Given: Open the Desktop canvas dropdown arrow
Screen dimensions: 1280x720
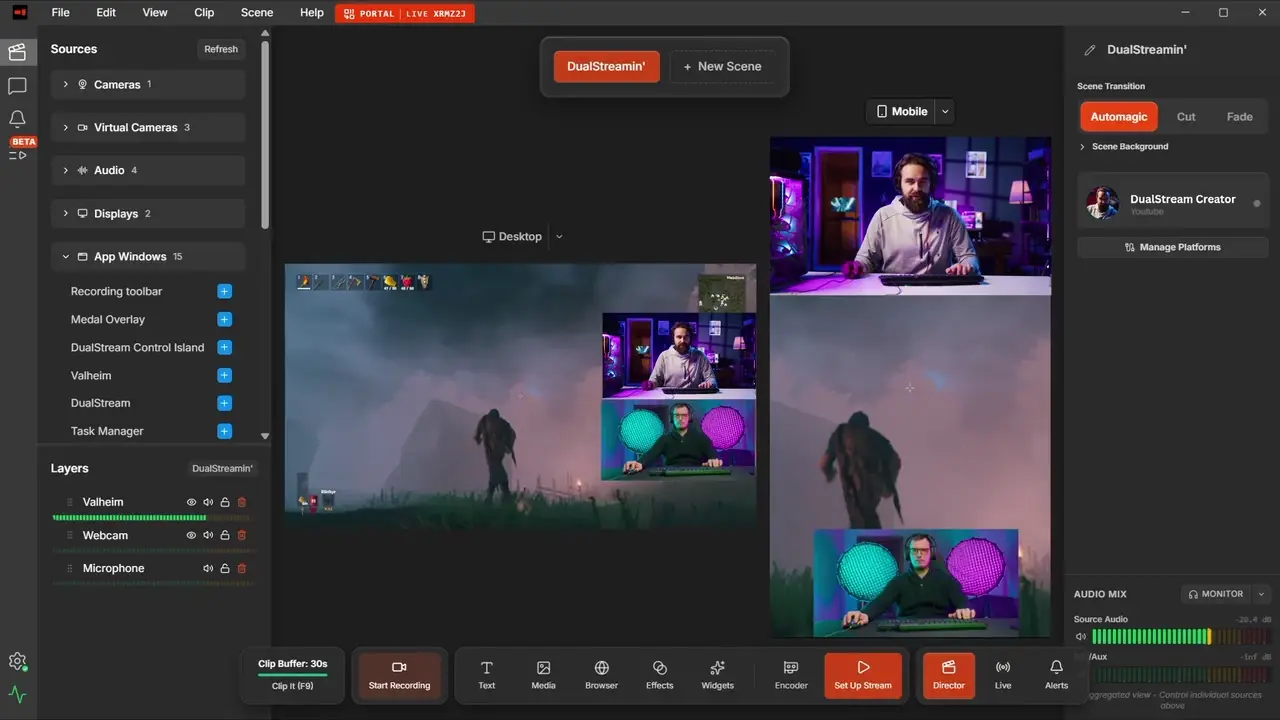Looking at the screenshot, I should click(x=559, y=237).
